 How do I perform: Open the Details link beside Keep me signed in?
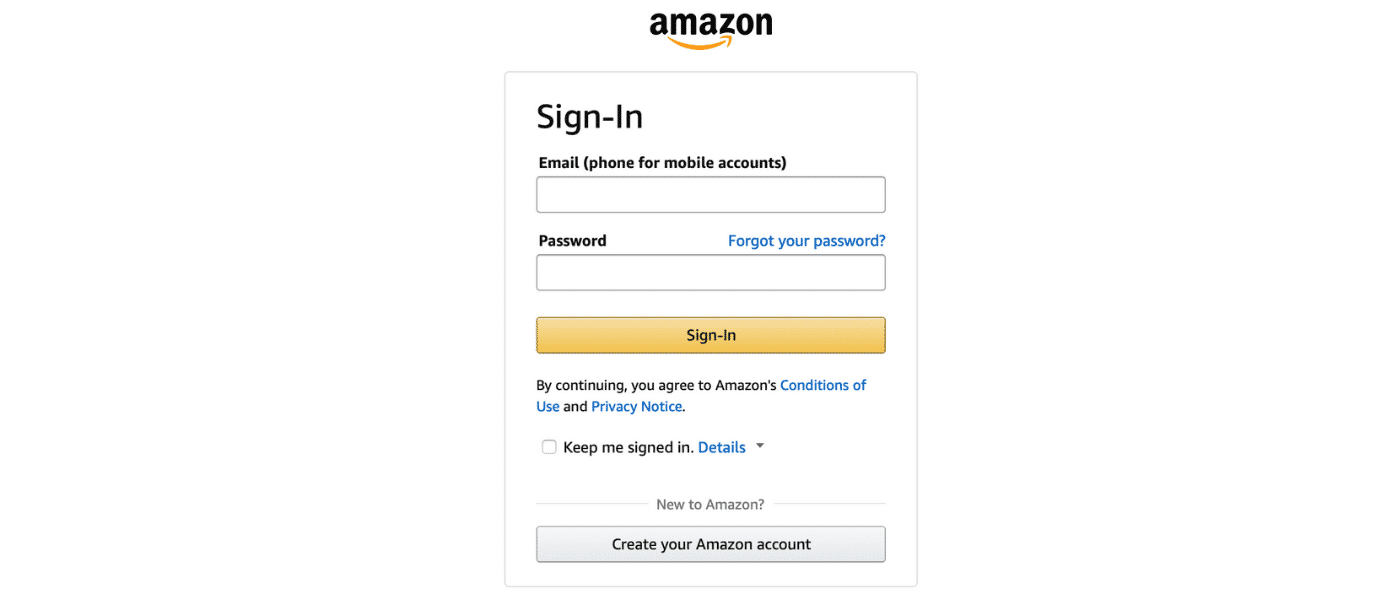click(x=722, y=447)
